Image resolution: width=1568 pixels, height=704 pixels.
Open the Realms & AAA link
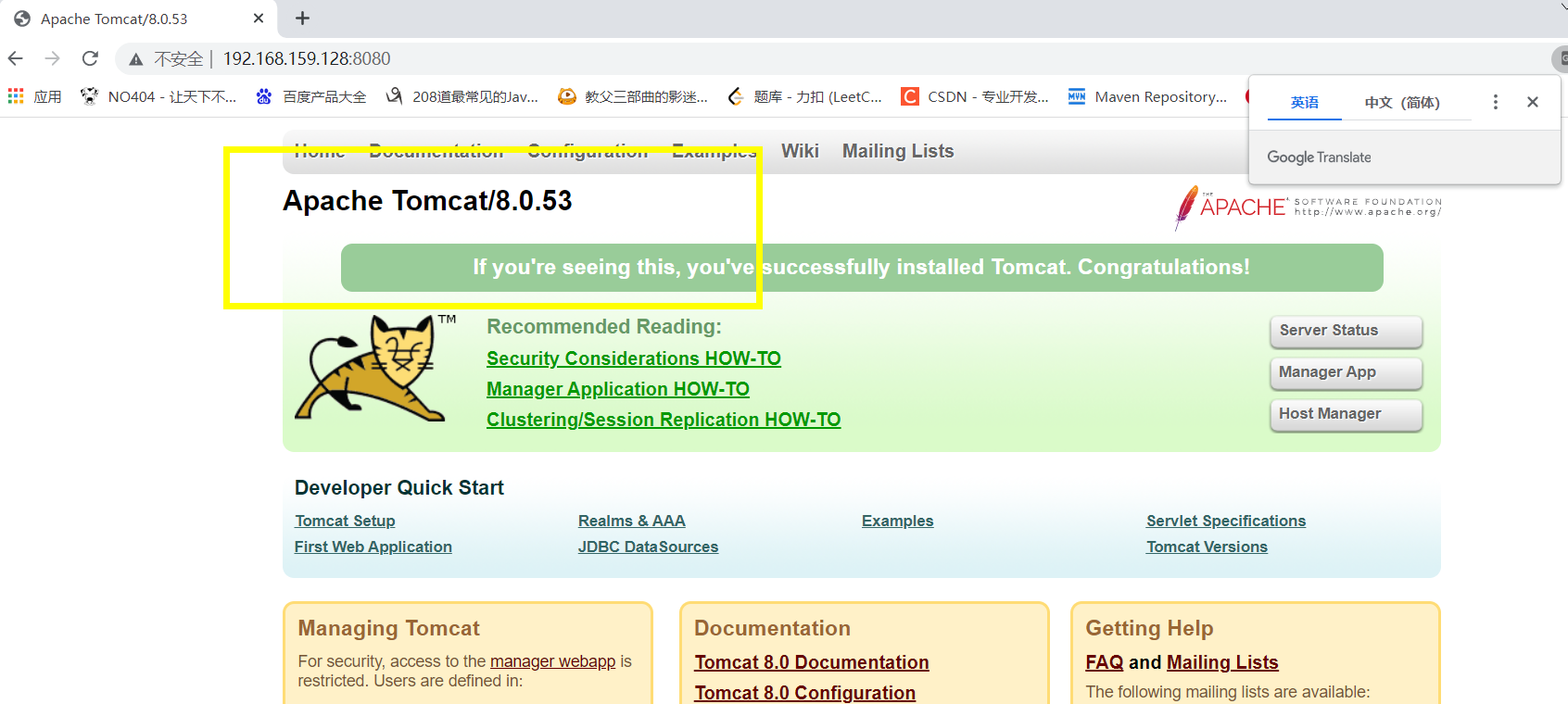point(632,521)
